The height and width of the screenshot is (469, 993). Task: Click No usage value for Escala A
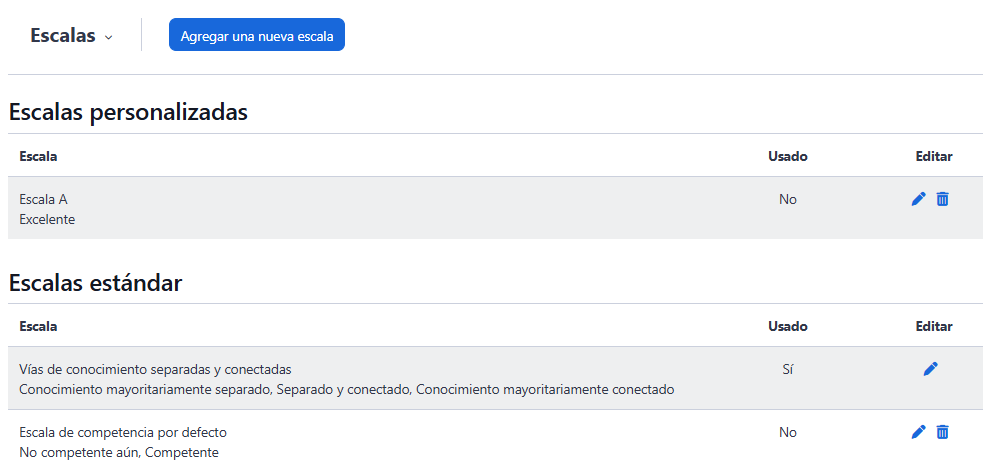tap(788, 199)
